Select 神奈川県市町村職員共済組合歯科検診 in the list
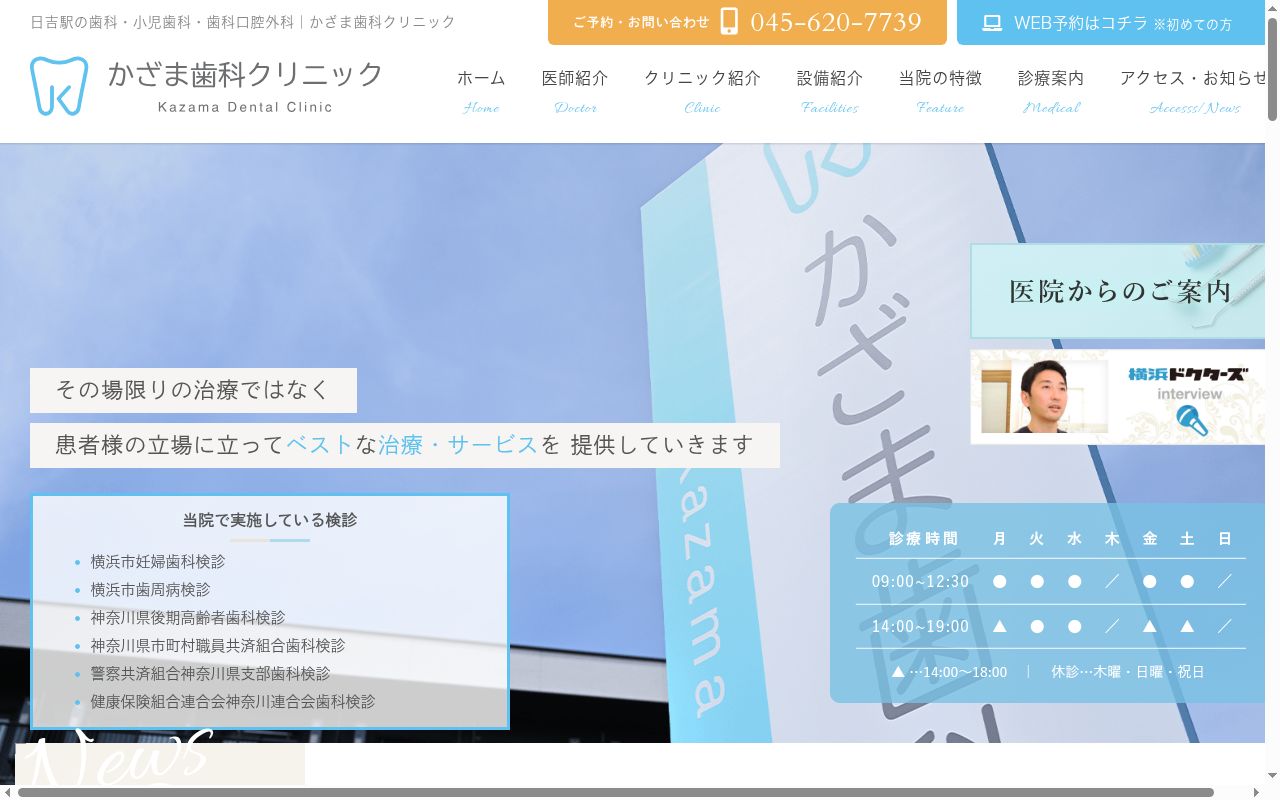The image size is (1280, 800). click(218, 646)
